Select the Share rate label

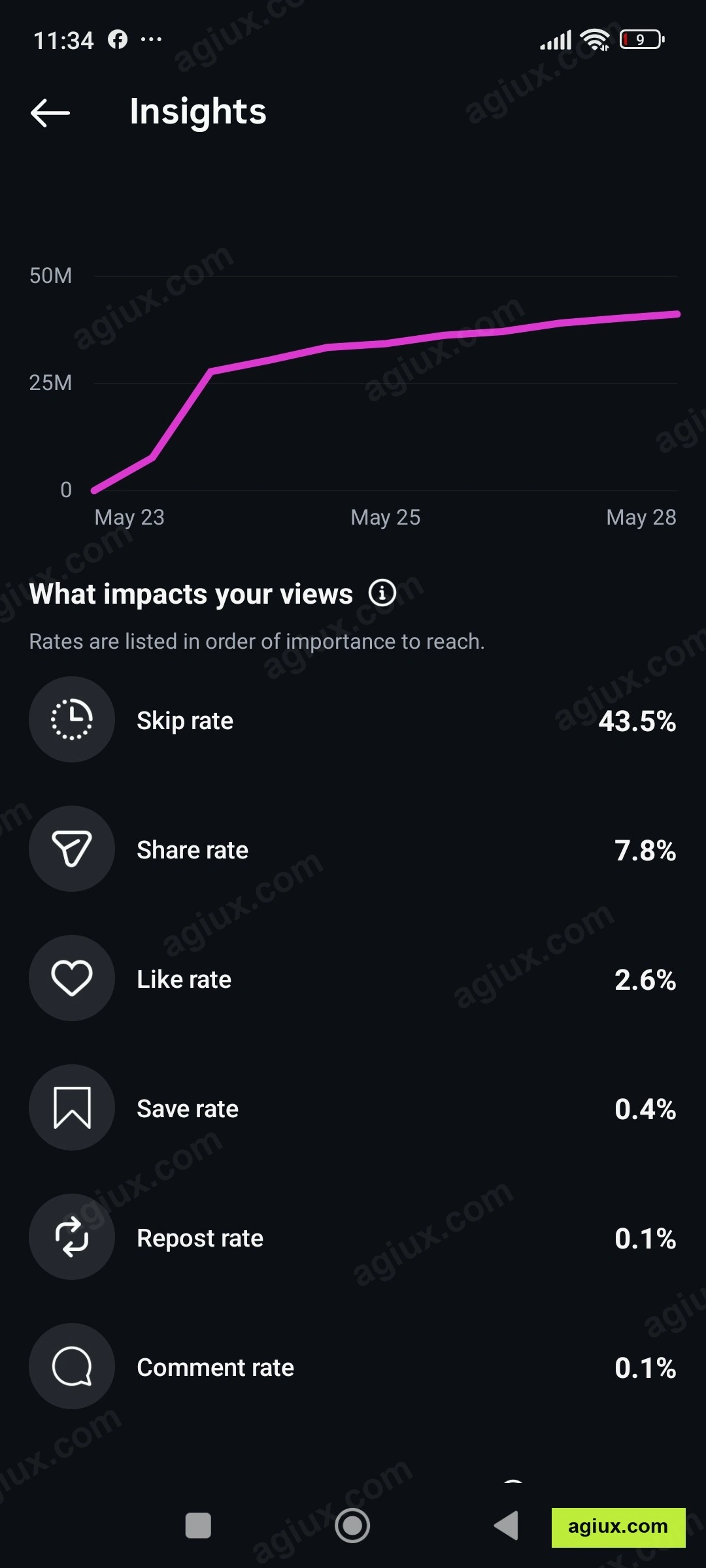pyautogui.click(x=192, y=850)
